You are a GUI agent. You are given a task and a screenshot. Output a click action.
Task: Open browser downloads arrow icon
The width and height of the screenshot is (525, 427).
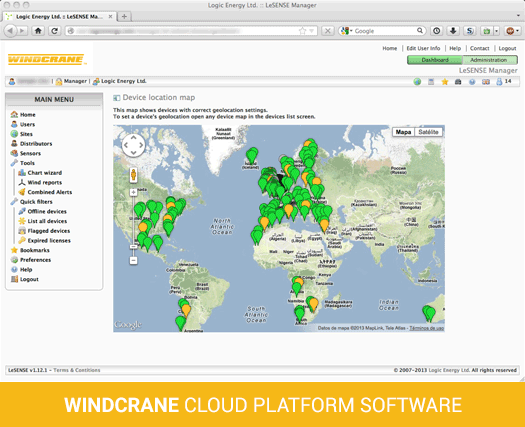pyautogui.click(x=453, y=31)
